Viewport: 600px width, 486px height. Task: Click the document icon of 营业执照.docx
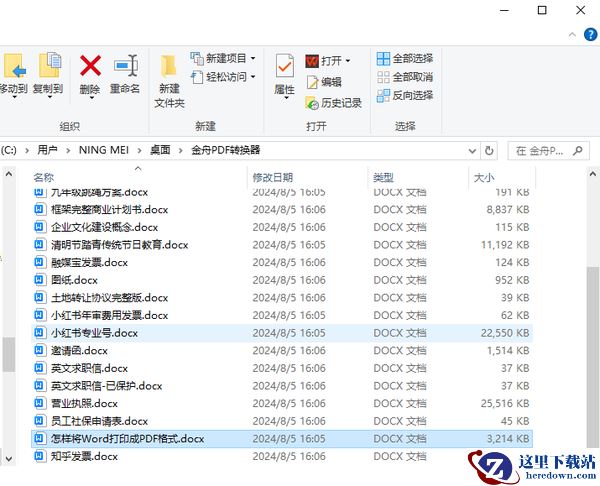tap(39, 403)
